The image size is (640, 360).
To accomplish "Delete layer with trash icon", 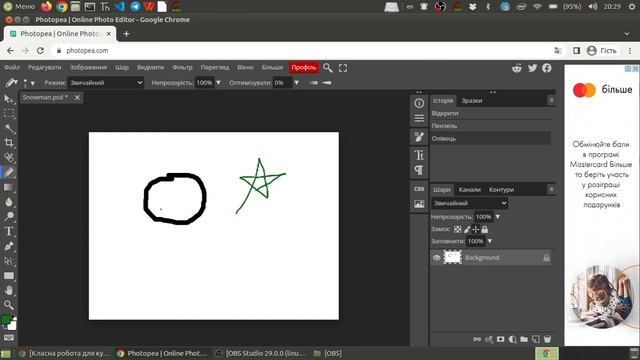I will (547, 339).
